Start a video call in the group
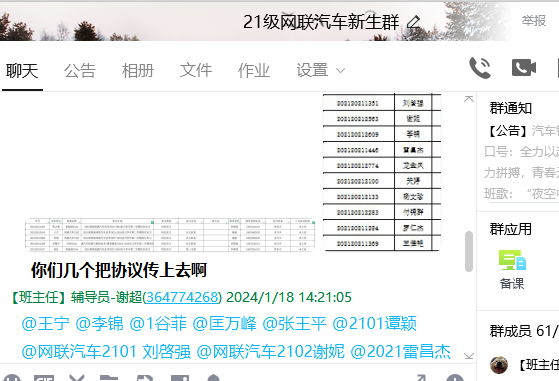This screenshot has height=381, width=559. [524, 68]
